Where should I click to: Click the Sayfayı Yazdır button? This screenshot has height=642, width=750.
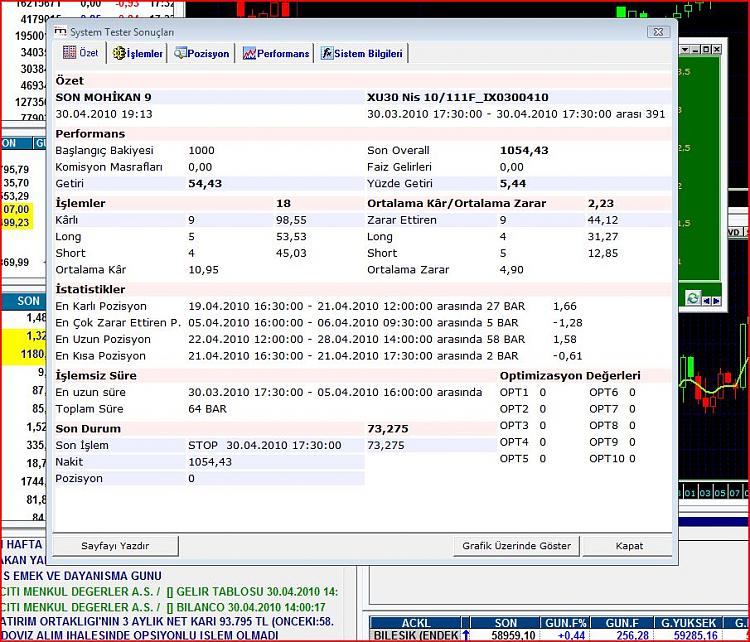click(x=115, y=546)
